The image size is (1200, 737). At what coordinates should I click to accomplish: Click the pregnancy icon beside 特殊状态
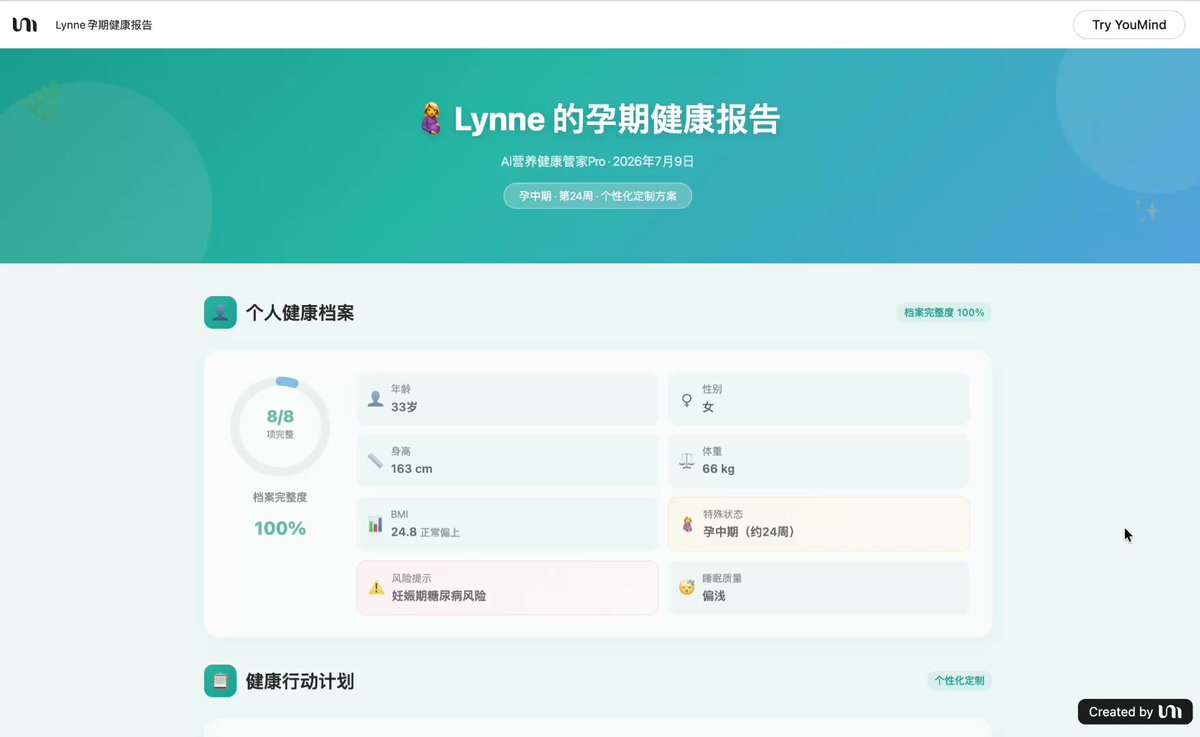coord(687,524)
